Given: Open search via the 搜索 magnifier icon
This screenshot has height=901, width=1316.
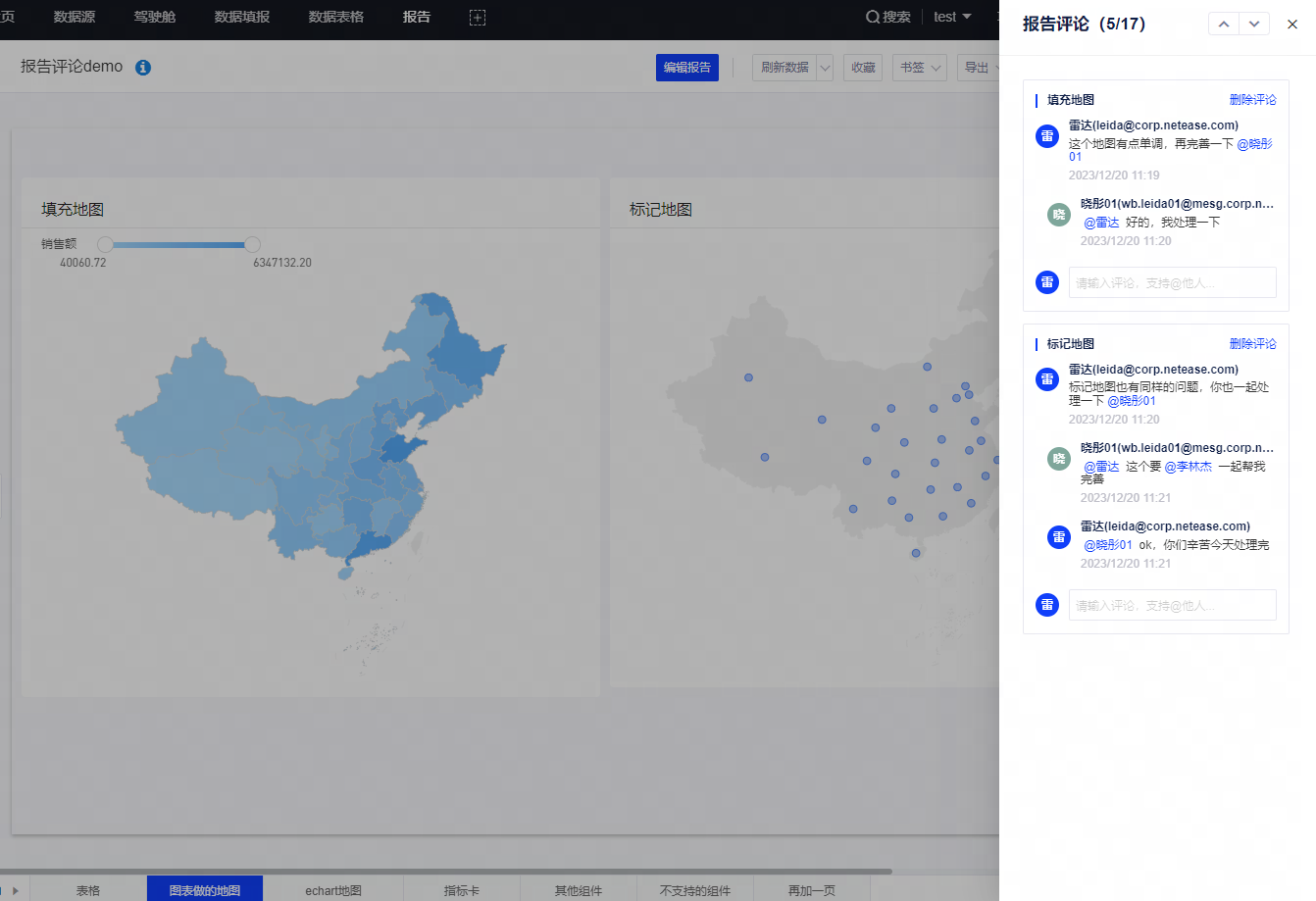Looking at the screenshot, I should pos(872,18).
